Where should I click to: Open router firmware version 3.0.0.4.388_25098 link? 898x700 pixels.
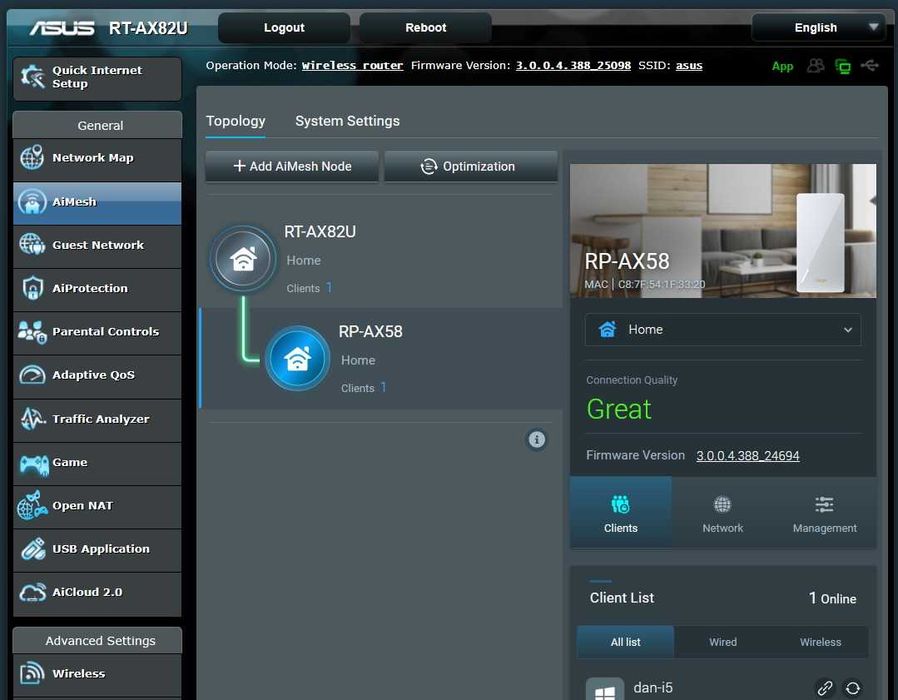pyautogui.click(x=573, y=65)
